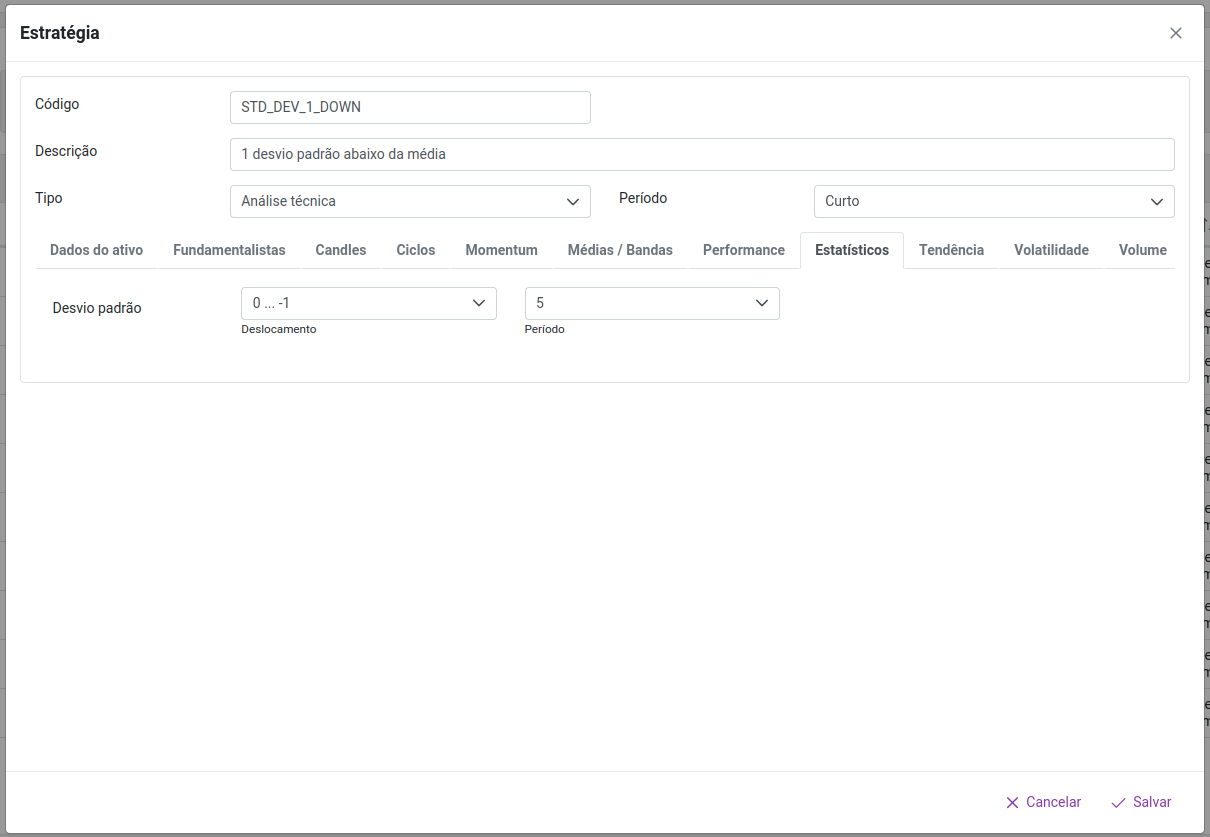Open the Deslocamento dropdown

click(368, 303)
